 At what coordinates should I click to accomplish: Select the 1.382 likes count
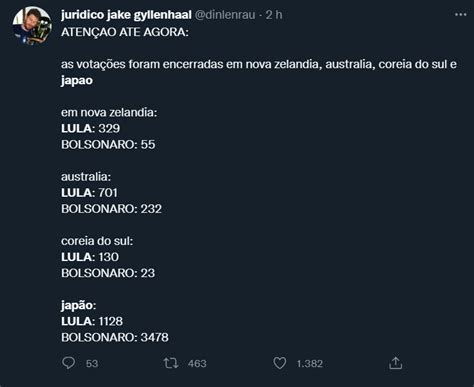tap(310, 363)
